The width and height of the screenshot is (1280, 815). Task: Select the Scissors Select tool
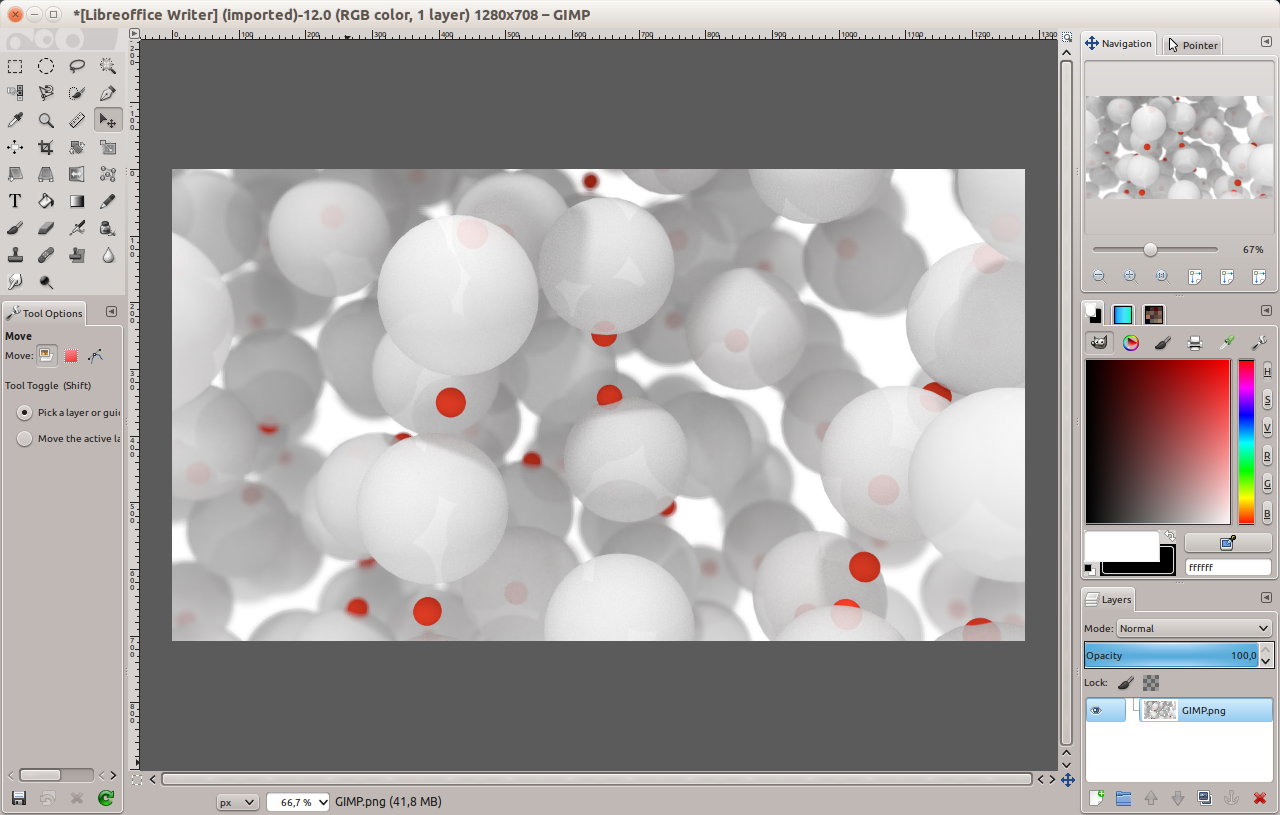(x=46, y=93)
